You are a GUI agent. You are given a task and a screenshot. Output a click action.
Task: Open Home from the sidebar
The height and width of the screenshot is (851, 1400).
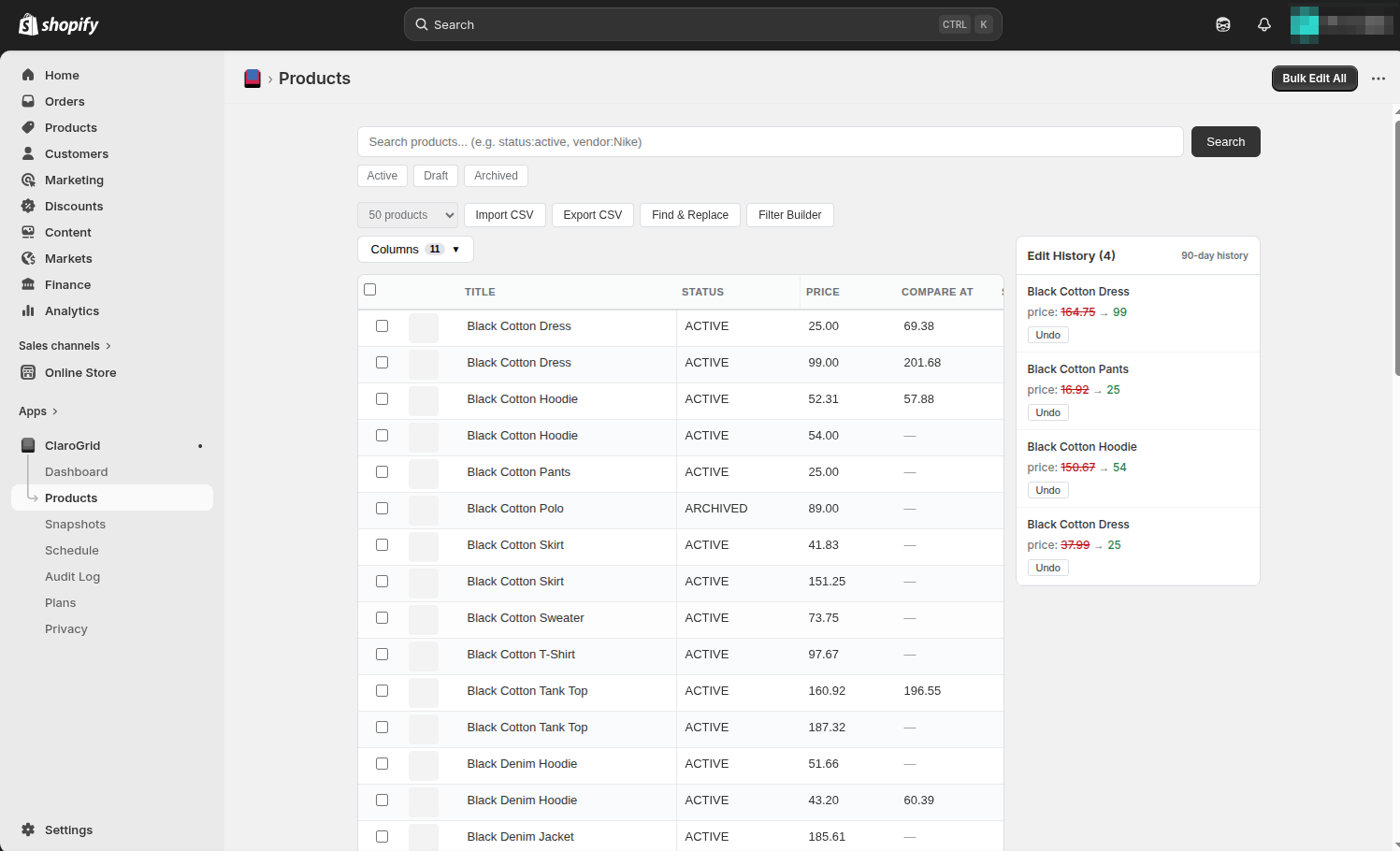tap(62, 75)
